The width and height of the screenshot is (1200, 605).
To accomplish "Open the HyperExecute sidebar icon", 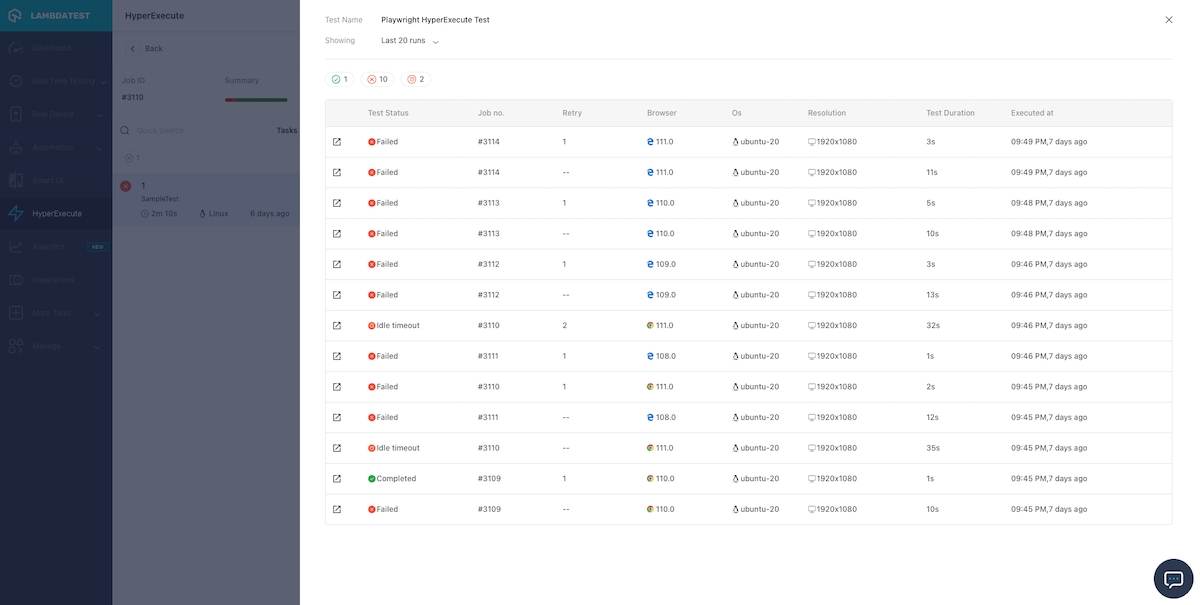I will [x=15, y=212].
